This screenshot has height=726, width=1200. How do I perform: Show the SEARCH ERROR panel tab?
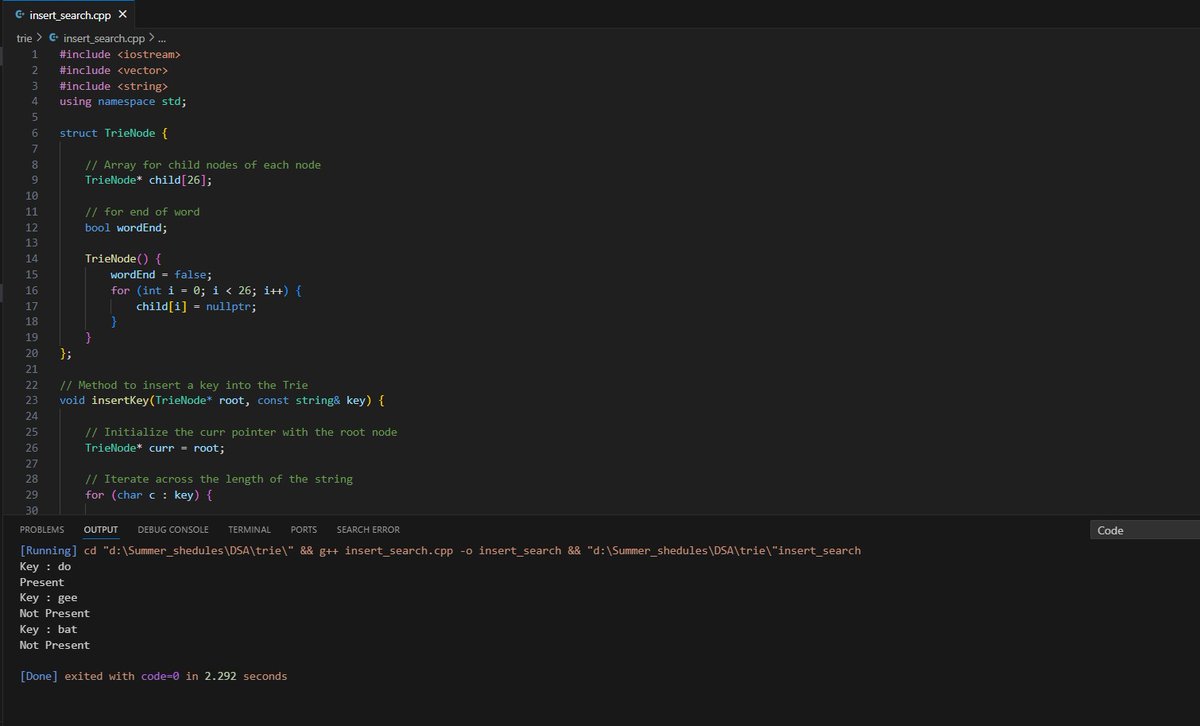tap(368, 530)
